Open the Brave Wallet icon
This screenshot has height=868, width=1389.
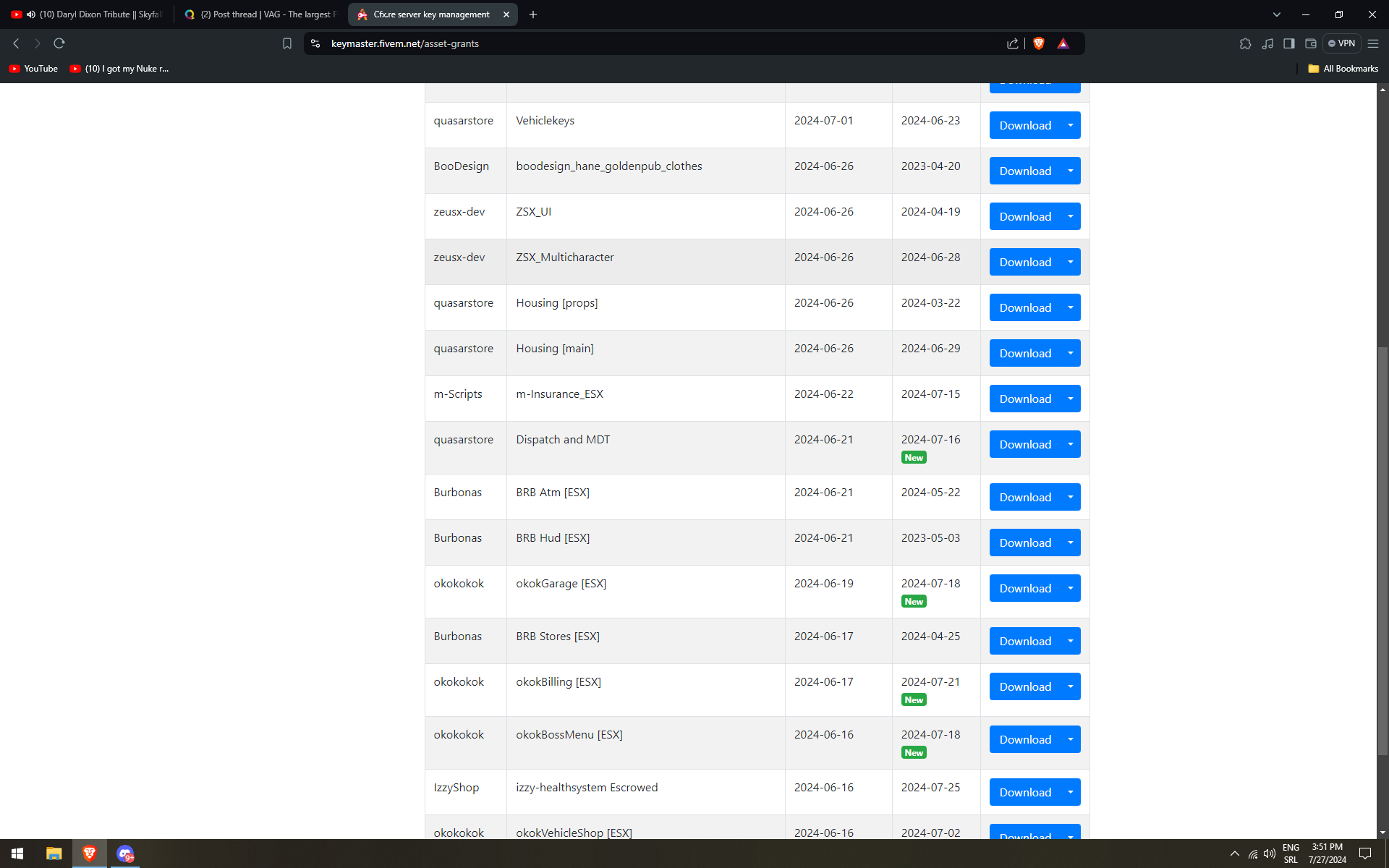1311,43
